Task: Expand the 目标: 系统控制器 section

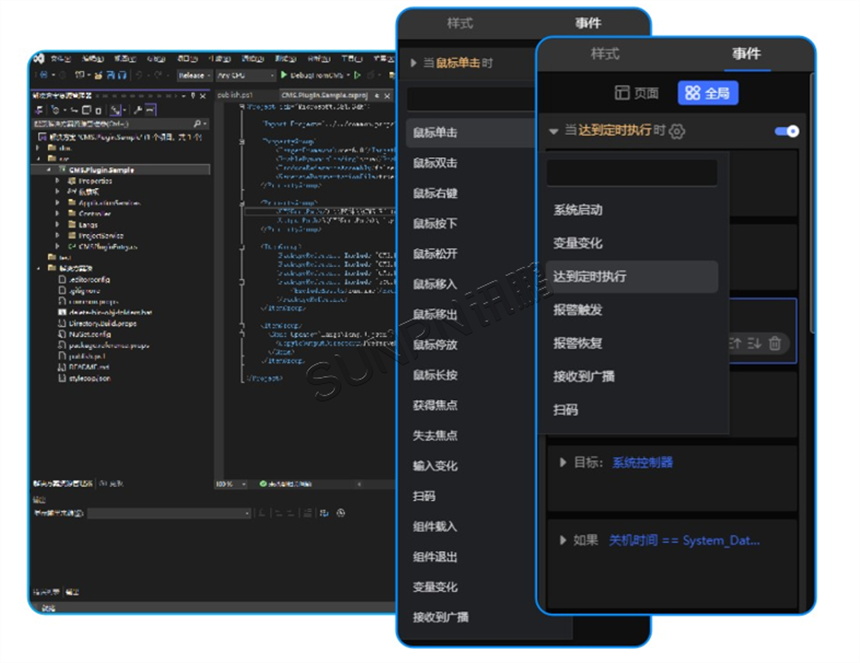Action: pos(562,462)
